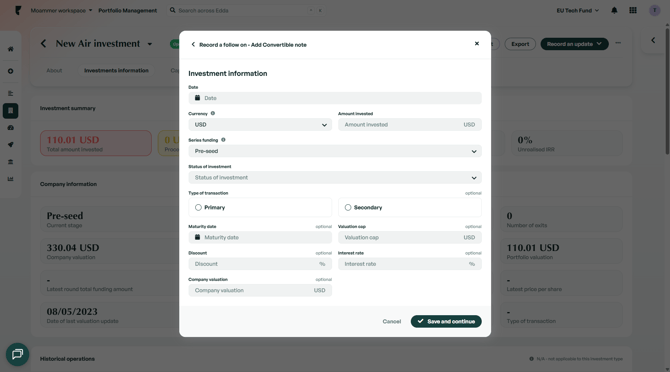670x372 pixels.
Task: Switch to Investments information tab
Action: coord(116,70)
